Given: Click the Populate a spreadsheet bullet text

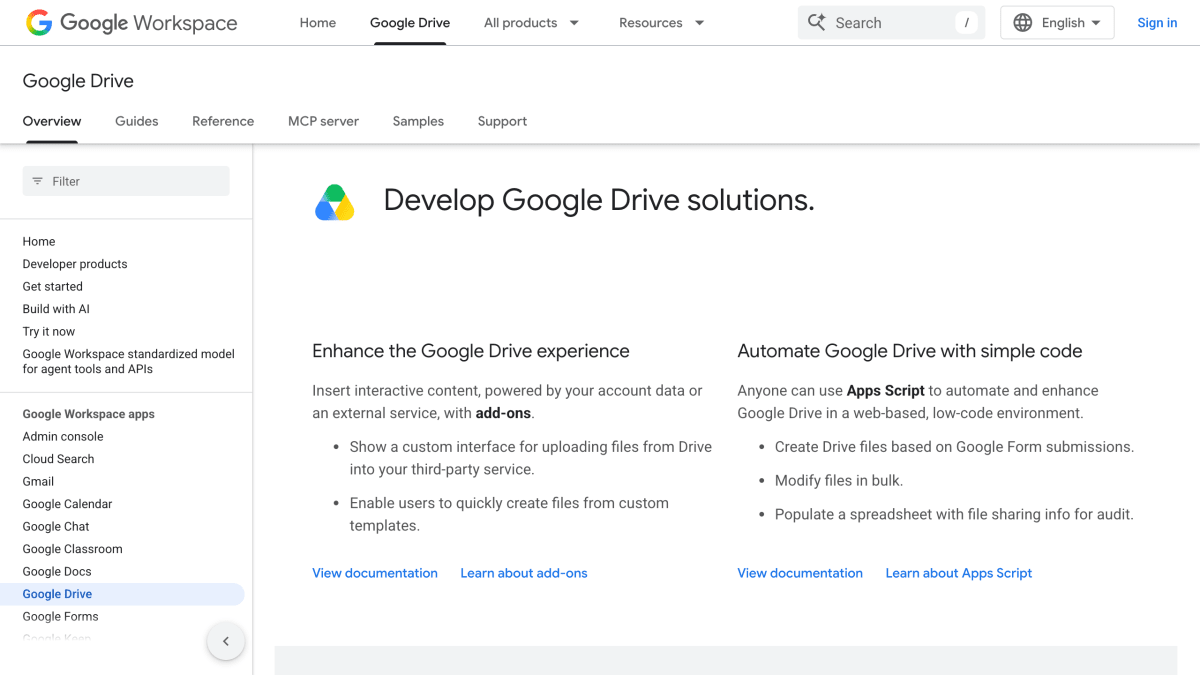Looking at the screenshot, I should (954, 515).
